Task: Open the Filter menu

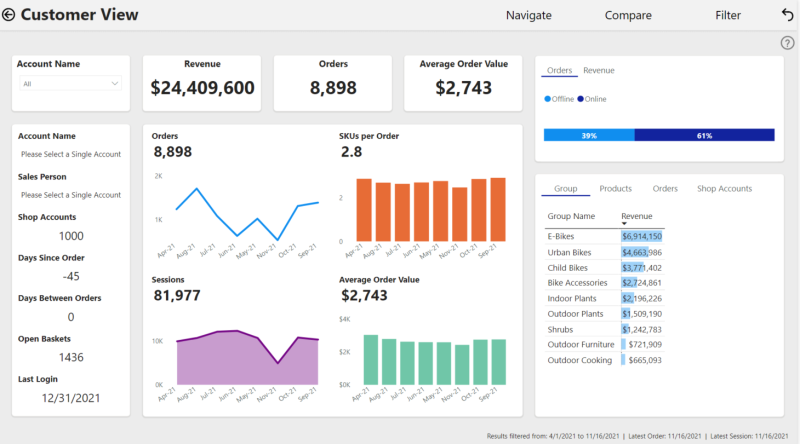Action: click(728, 15)
